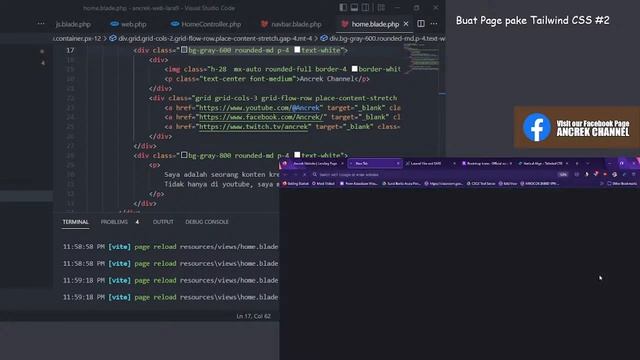The image size is (640, 360).
Task: Click browser back arrow
Action: [286, 174]
